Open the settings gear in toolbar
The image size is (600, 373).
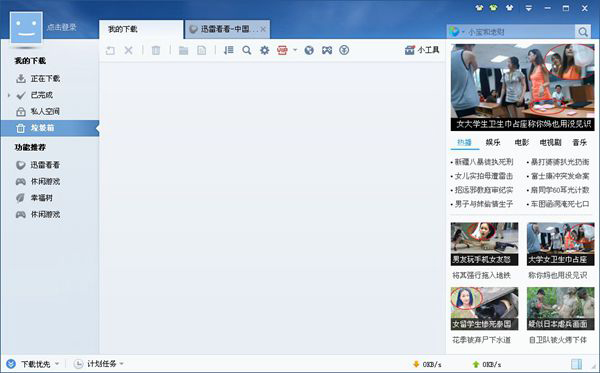pos(264,50)
